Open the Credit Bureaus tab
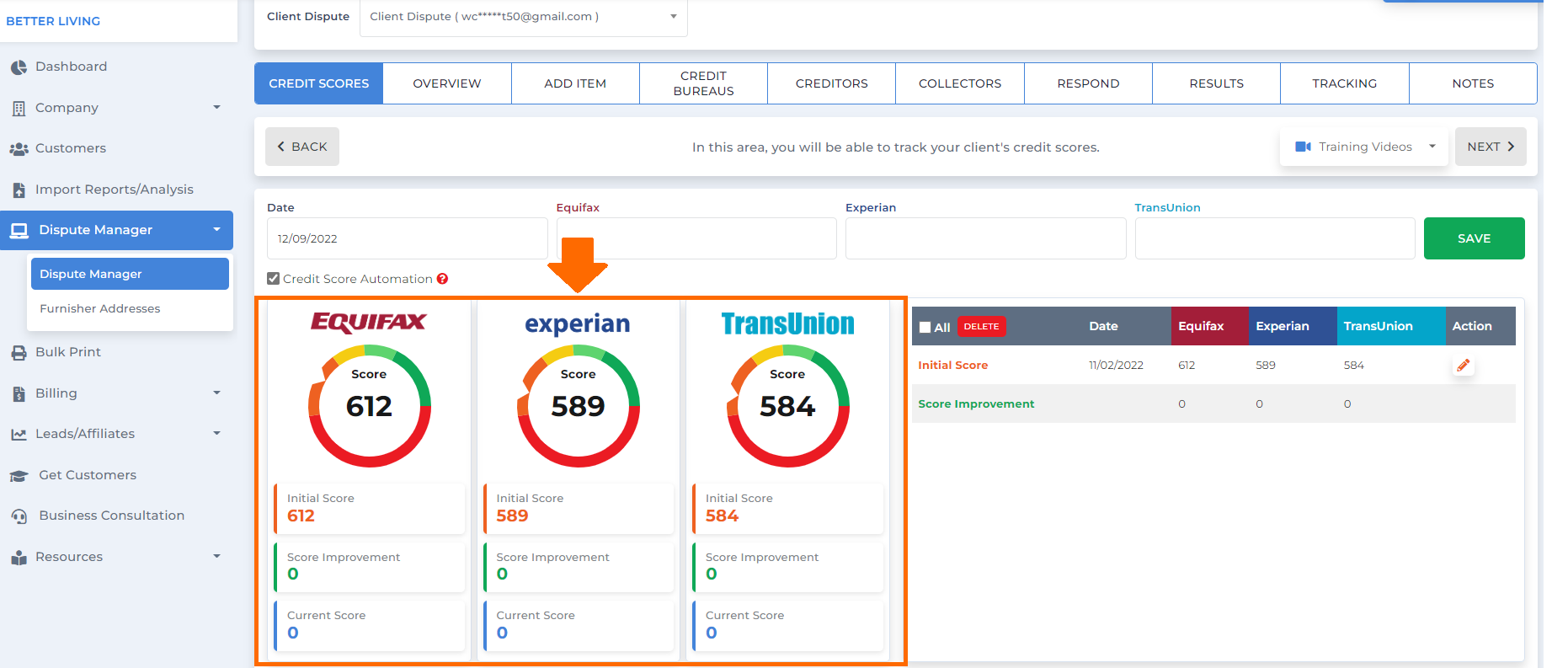 703,83
